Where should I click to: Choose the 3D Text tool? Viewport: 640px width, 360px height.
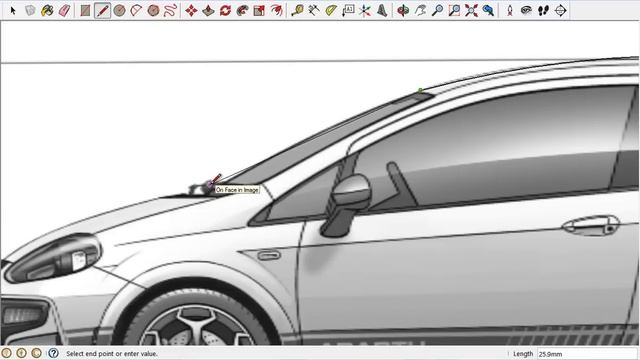(x=382, y=11)
